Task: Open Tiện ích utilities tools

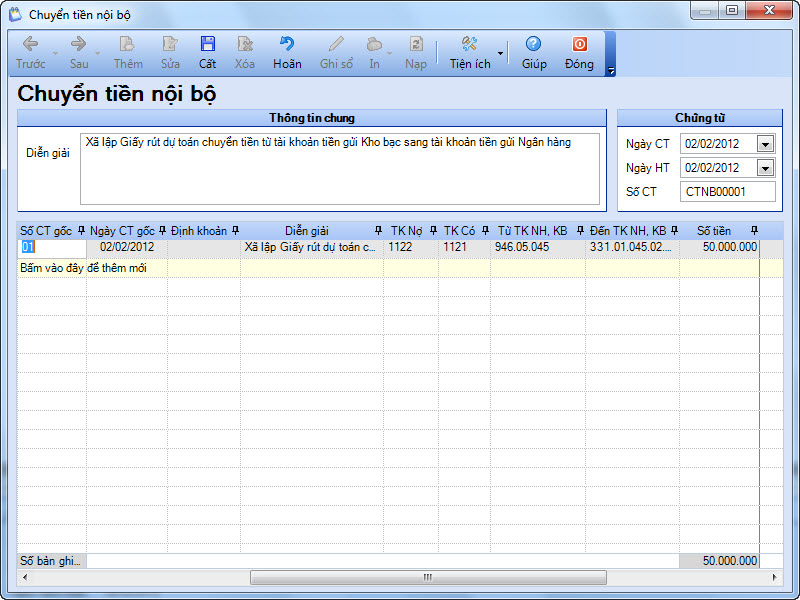Action: (470, 53)
